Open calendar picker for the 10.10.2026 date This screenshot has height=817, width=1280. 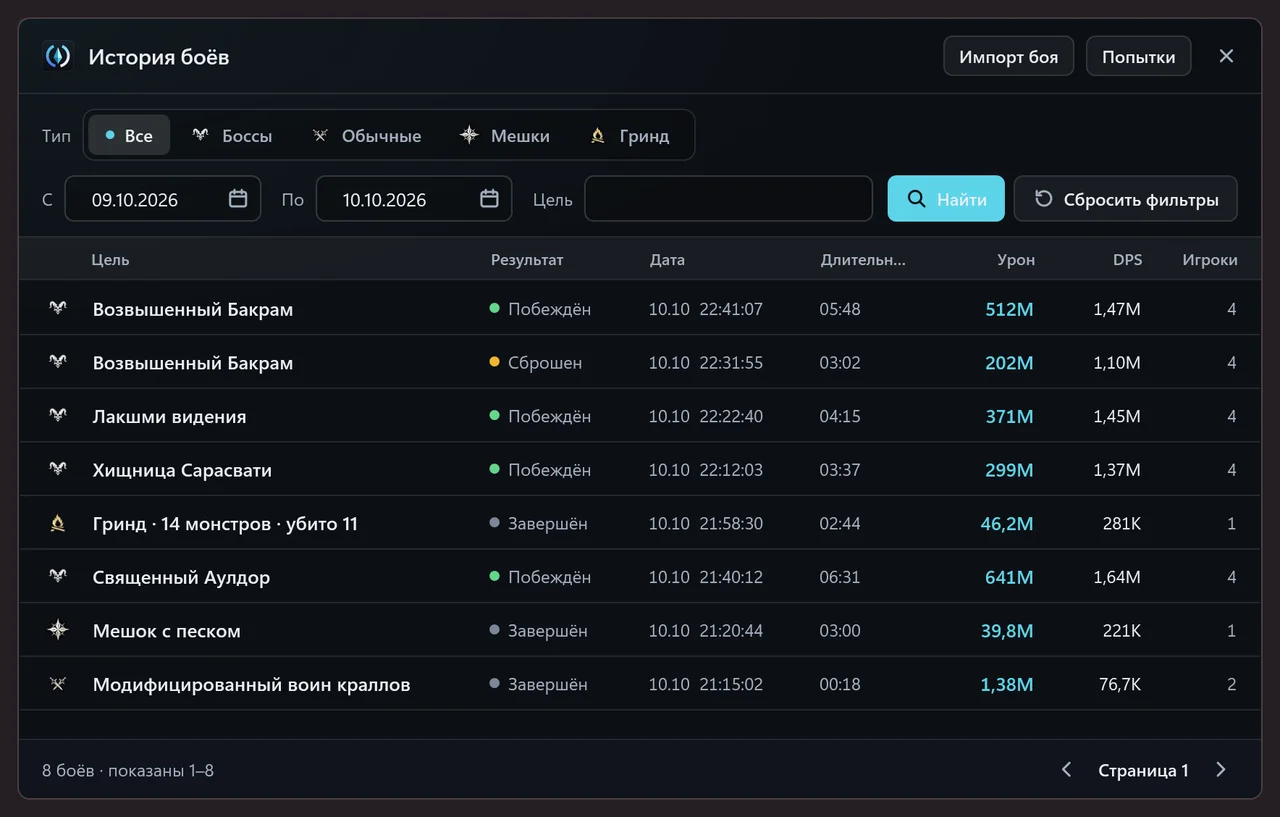click(x=489, y=199)
